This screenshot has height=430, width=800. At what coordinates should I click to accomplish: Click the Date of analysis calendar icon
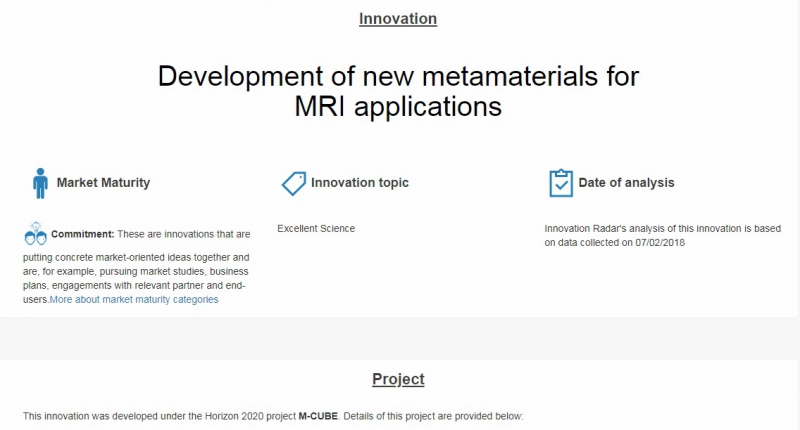tap(560, 183)
